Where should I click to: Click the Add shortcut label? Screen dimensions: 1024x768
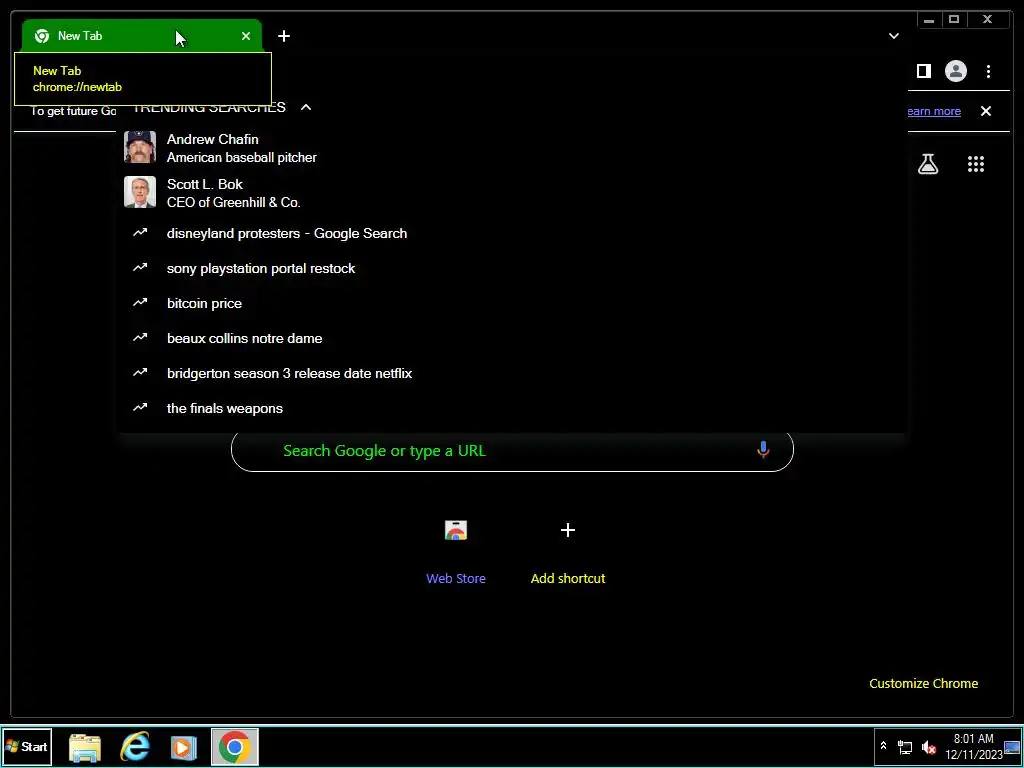point(568,579)
